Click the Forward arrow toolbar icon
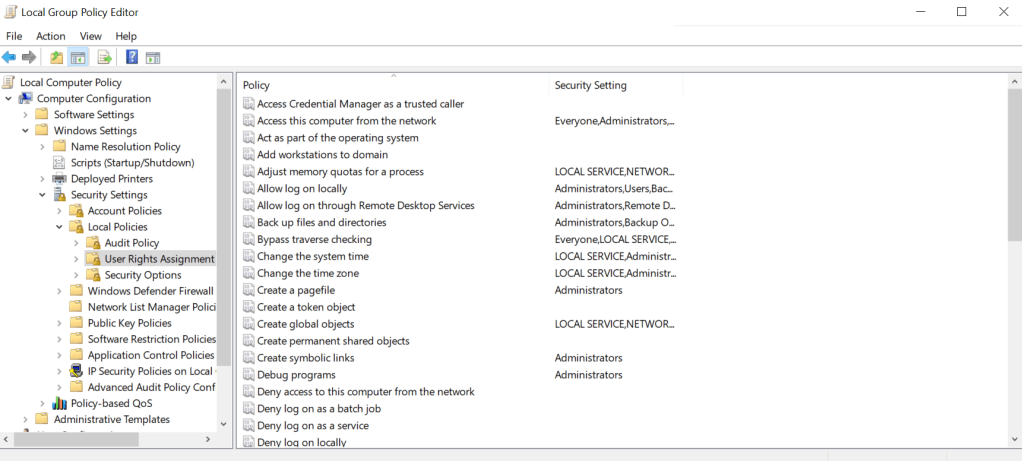Image resolution: width=1022 pixels, height=461 pixels. (29, 58)
